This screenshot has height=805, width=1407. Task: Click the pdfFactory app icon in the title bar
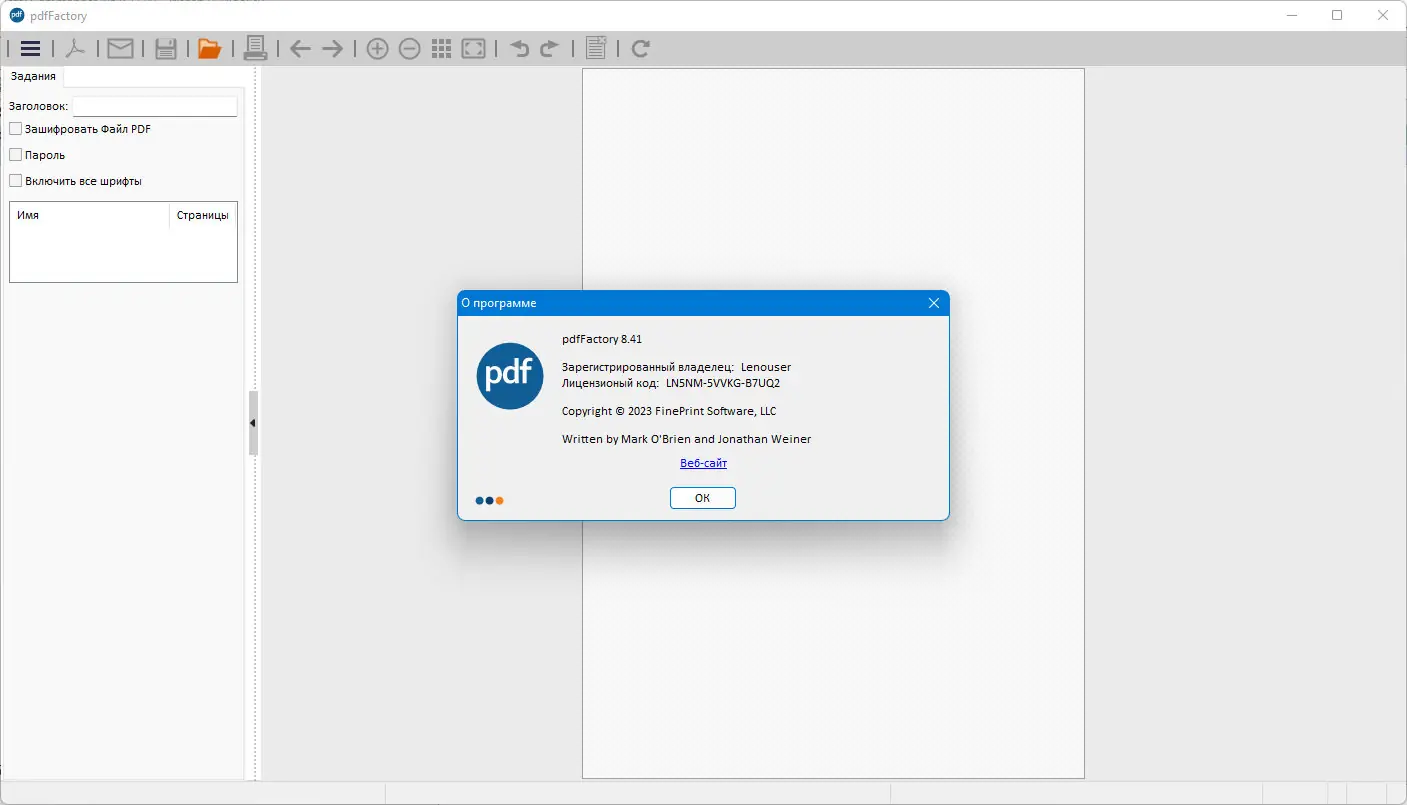[17, 15]
